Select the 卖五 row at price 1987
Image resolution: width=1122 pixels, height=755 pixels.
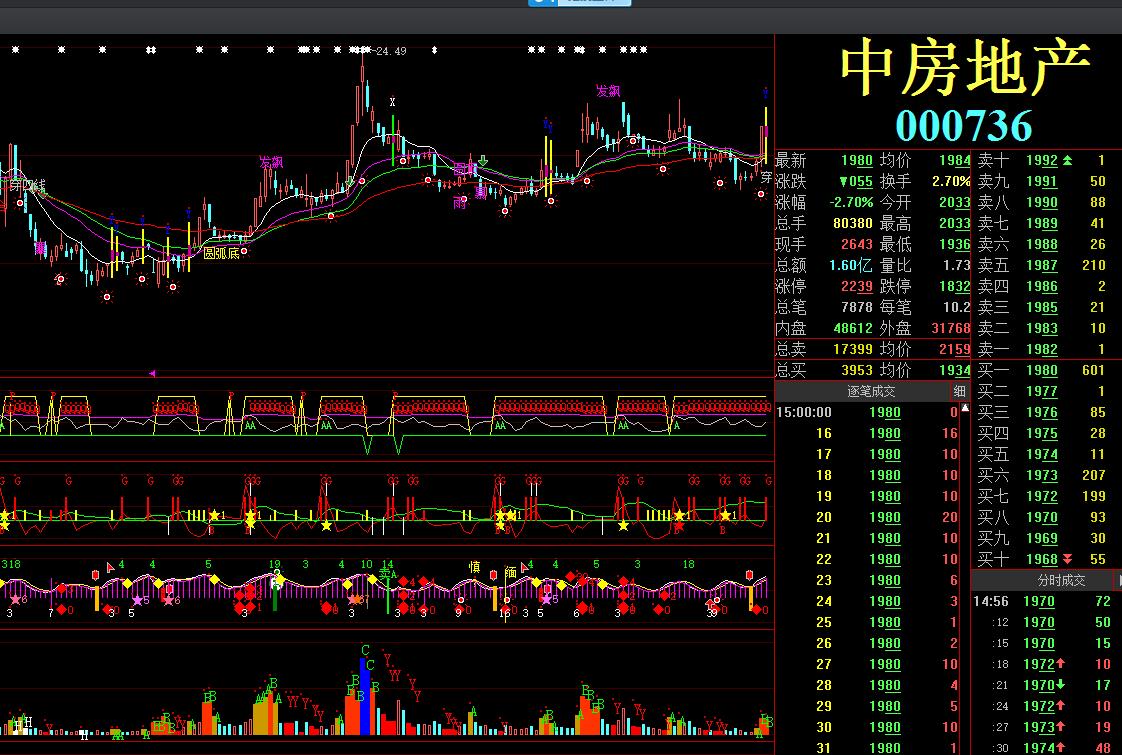tap(1046, 266)
